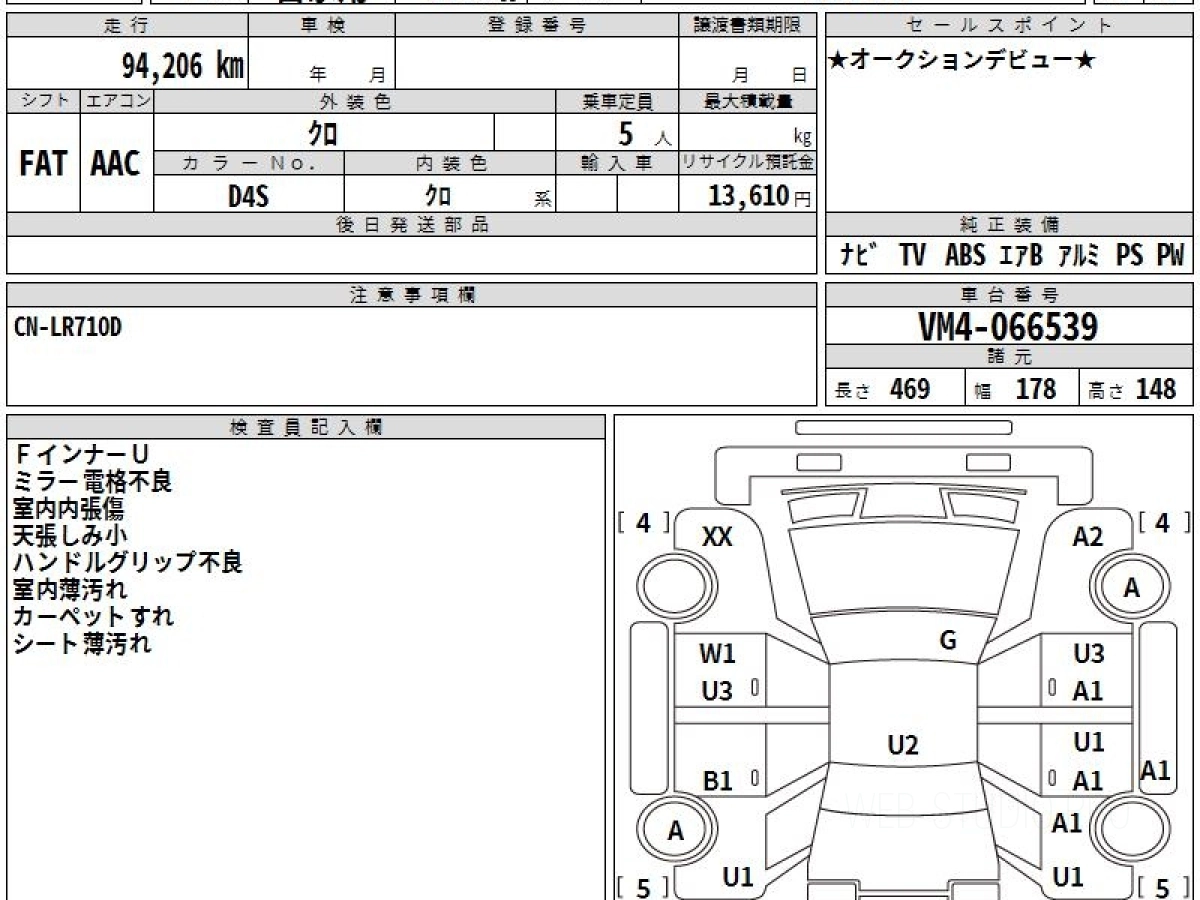Select the AAC air conditioner value
The width and height of the screenshot is (1200, 900).
tap(116, 164)
